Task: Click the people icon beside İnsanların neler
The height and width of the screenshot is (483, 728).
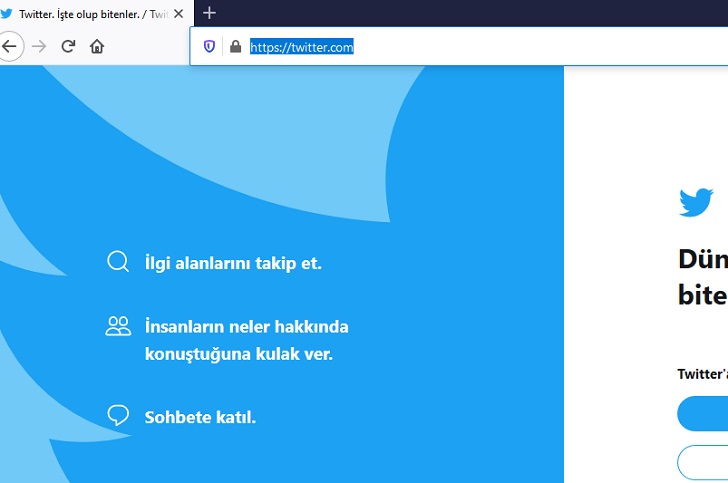Action: [118, 326]
